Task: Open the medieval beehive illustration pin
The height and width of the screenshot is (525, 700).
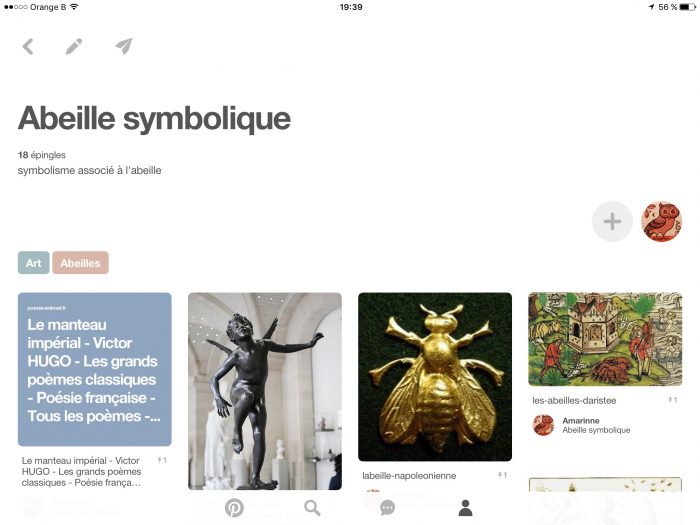Action: 605,339
